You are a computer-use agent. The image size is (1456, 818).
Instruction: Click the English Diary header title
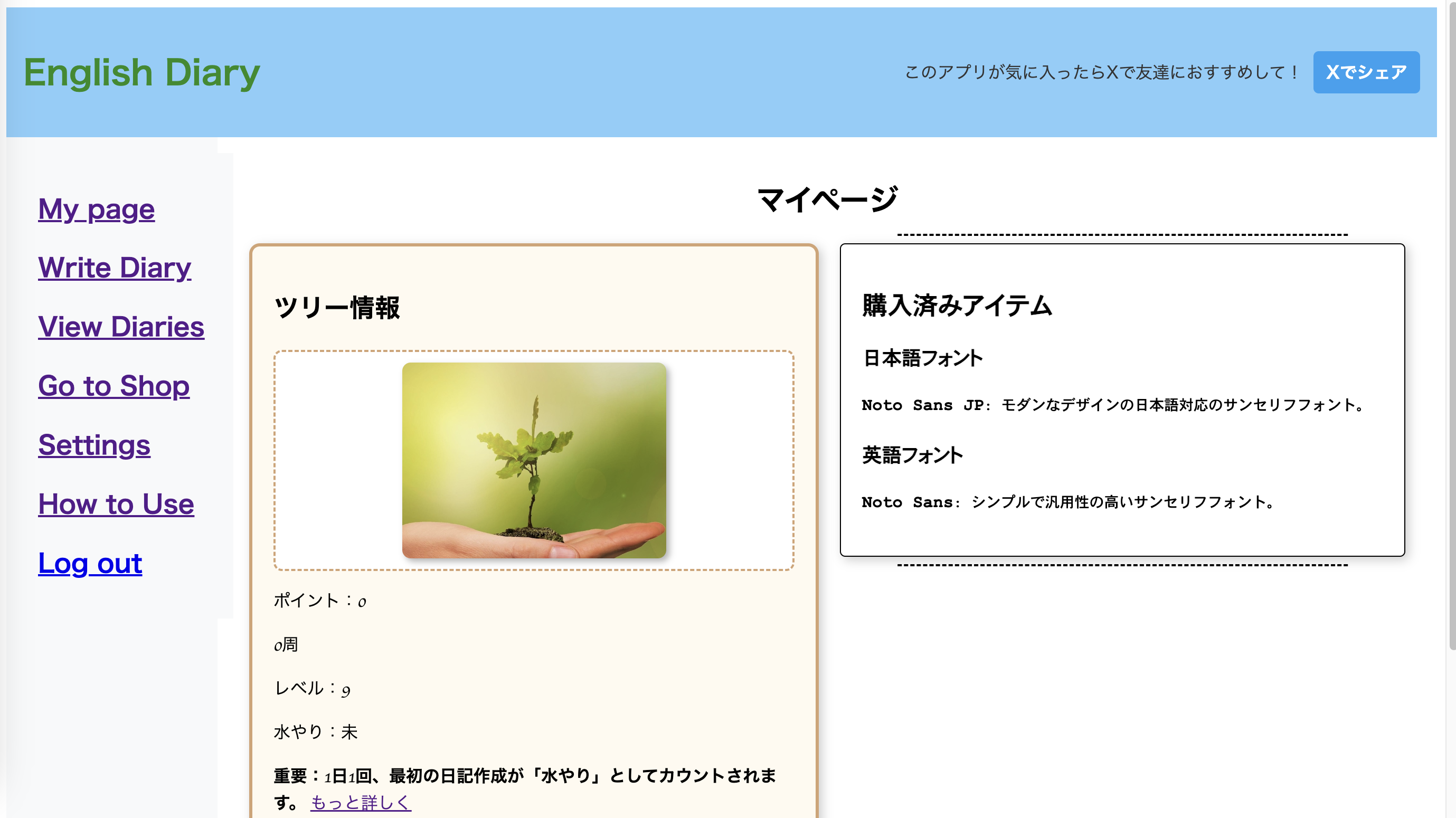tap(141, 73)
